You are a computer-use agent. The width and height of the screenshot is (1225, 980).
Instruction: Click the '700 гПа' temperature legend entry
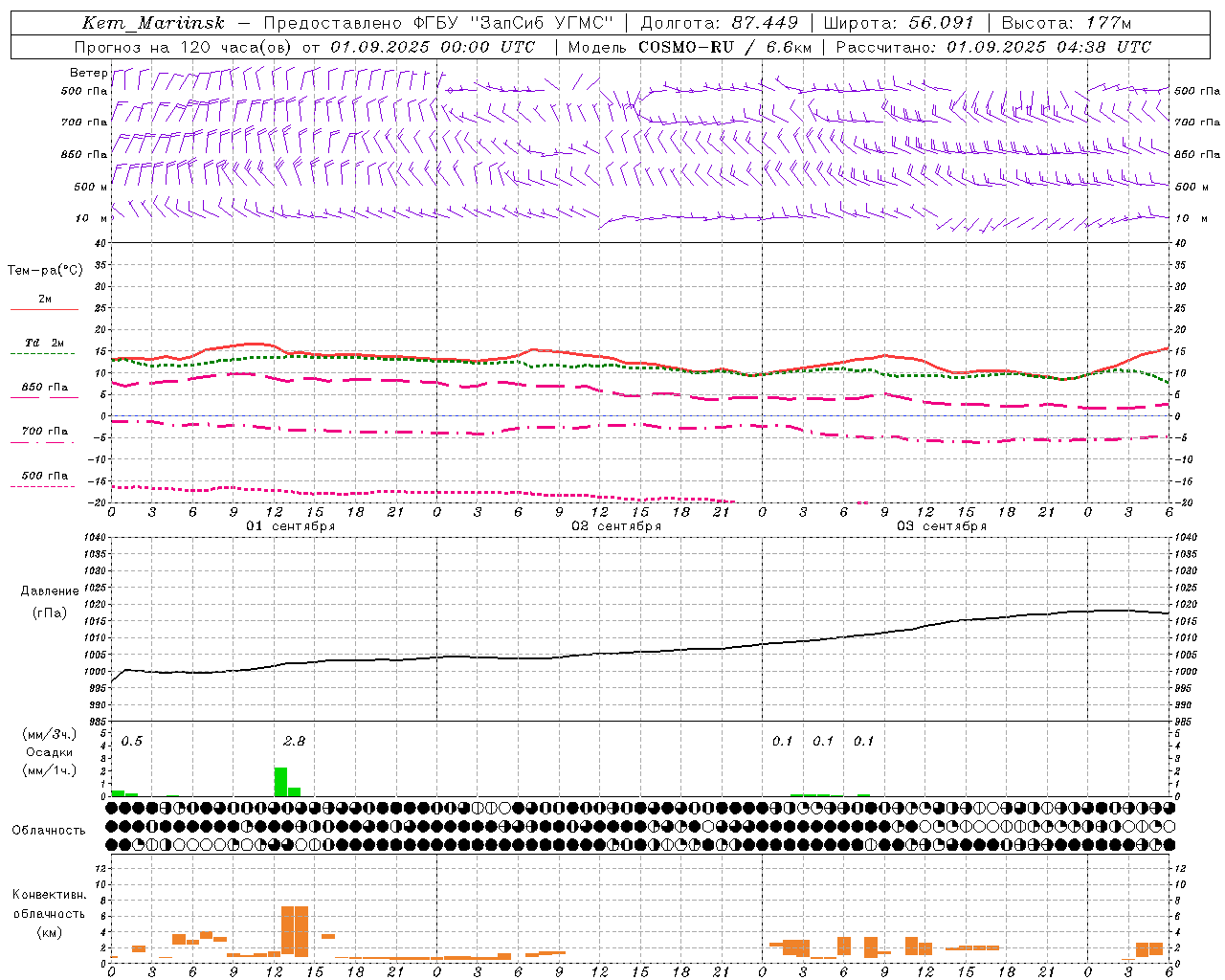point(44,432)
